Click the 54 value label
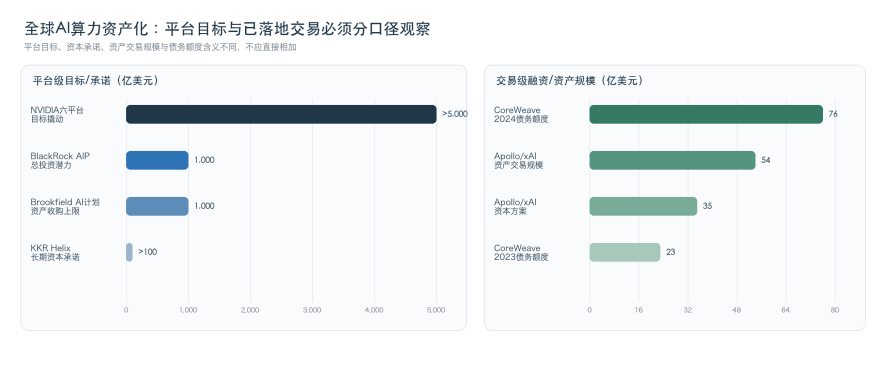 click(766, 160)
